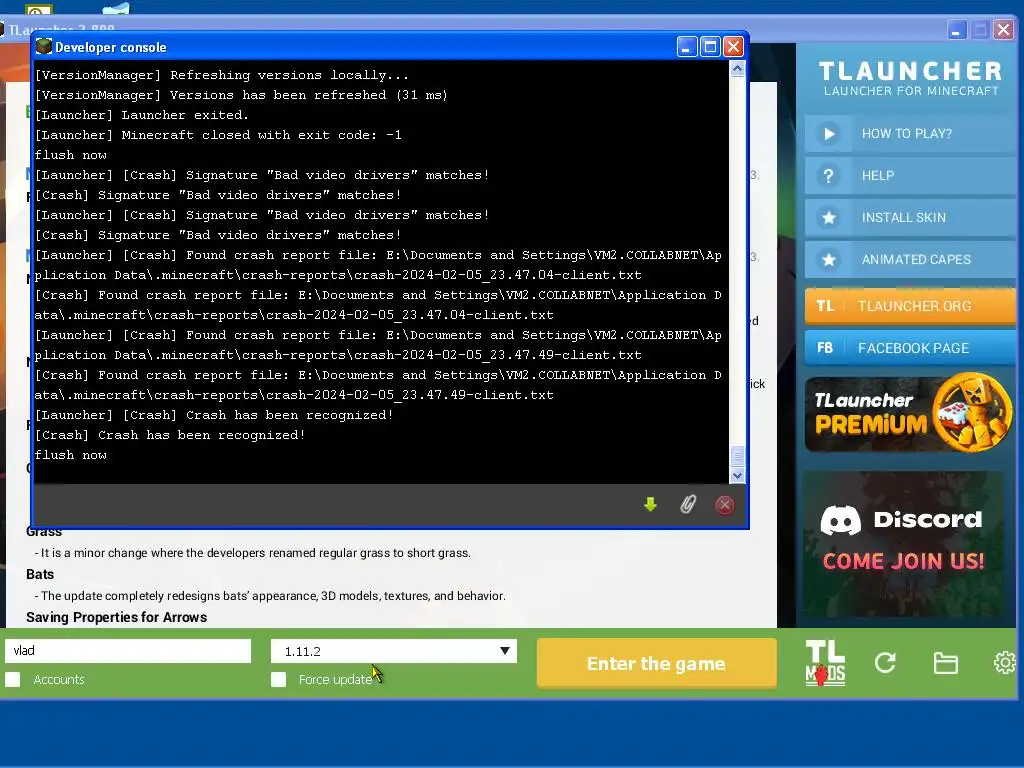Click the Accounts label

pos(59,680)
